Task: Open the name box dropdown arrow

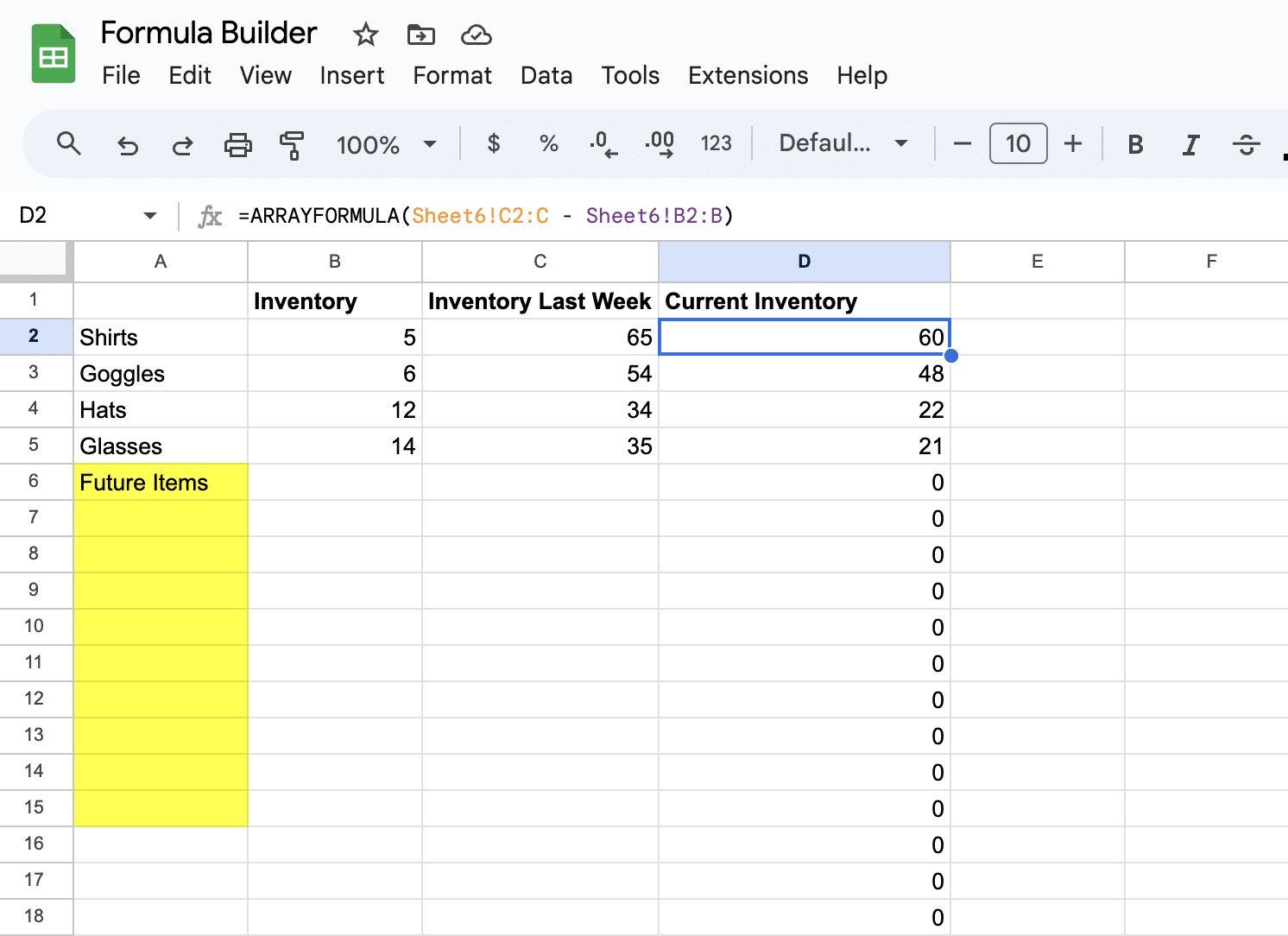Action: (148, 216)
